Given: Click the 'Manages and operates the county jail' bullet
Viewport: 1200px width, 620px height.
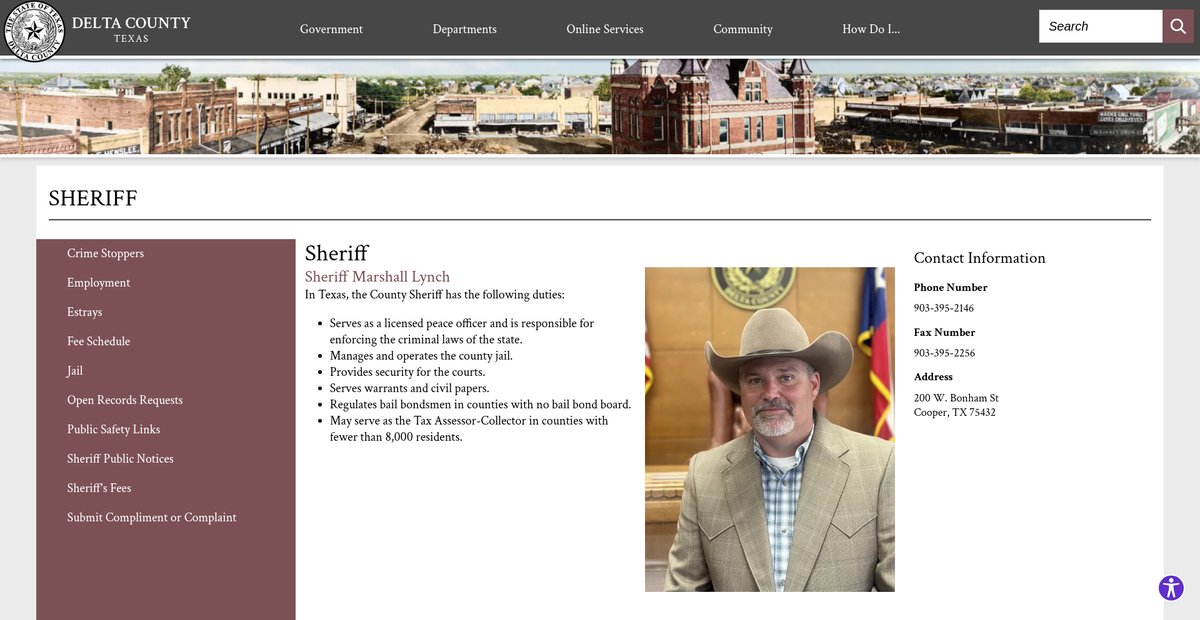Looking at the screenshot, I should point(421,356).
